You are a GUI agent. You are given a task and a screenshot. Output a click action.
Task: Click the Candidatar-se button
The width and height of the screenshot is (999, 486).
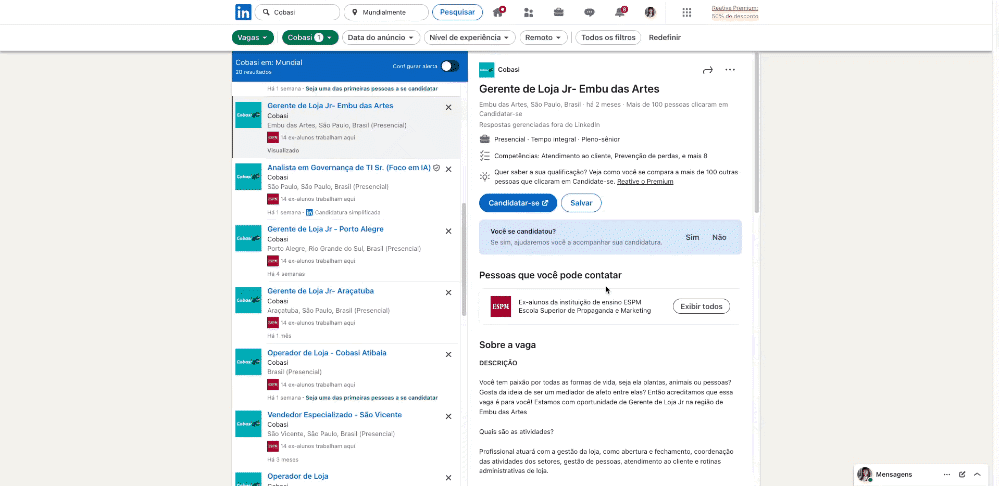point(518,203)
